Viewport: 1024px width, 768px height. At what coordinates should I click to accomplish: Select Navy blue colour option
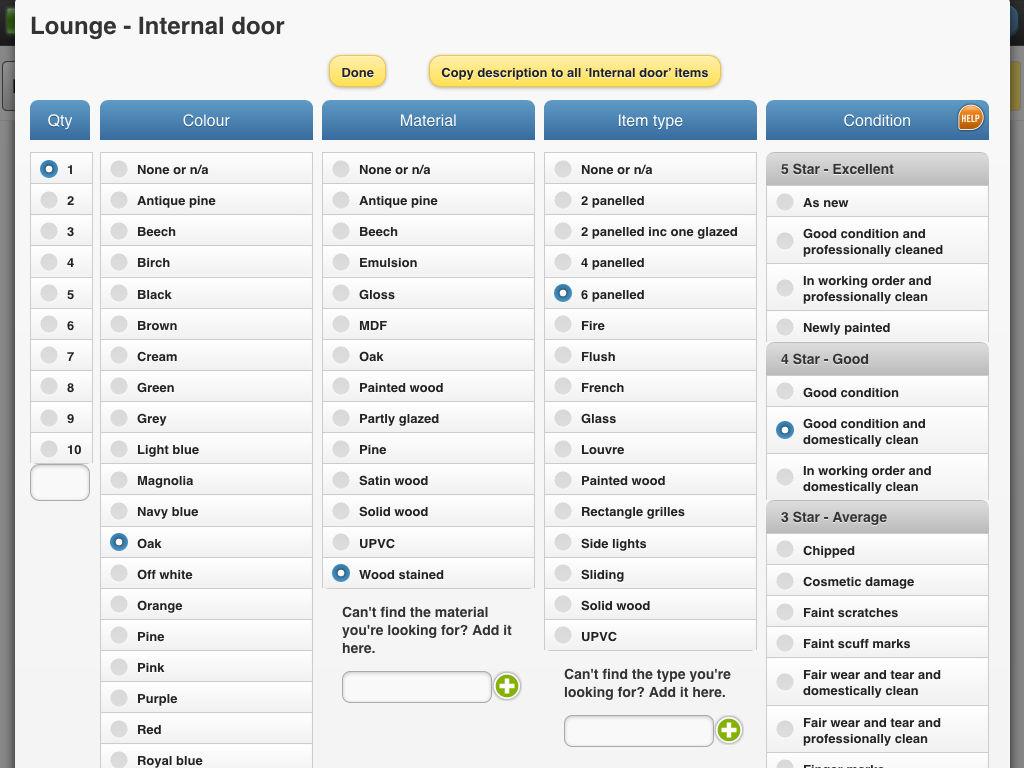point(119,511)
